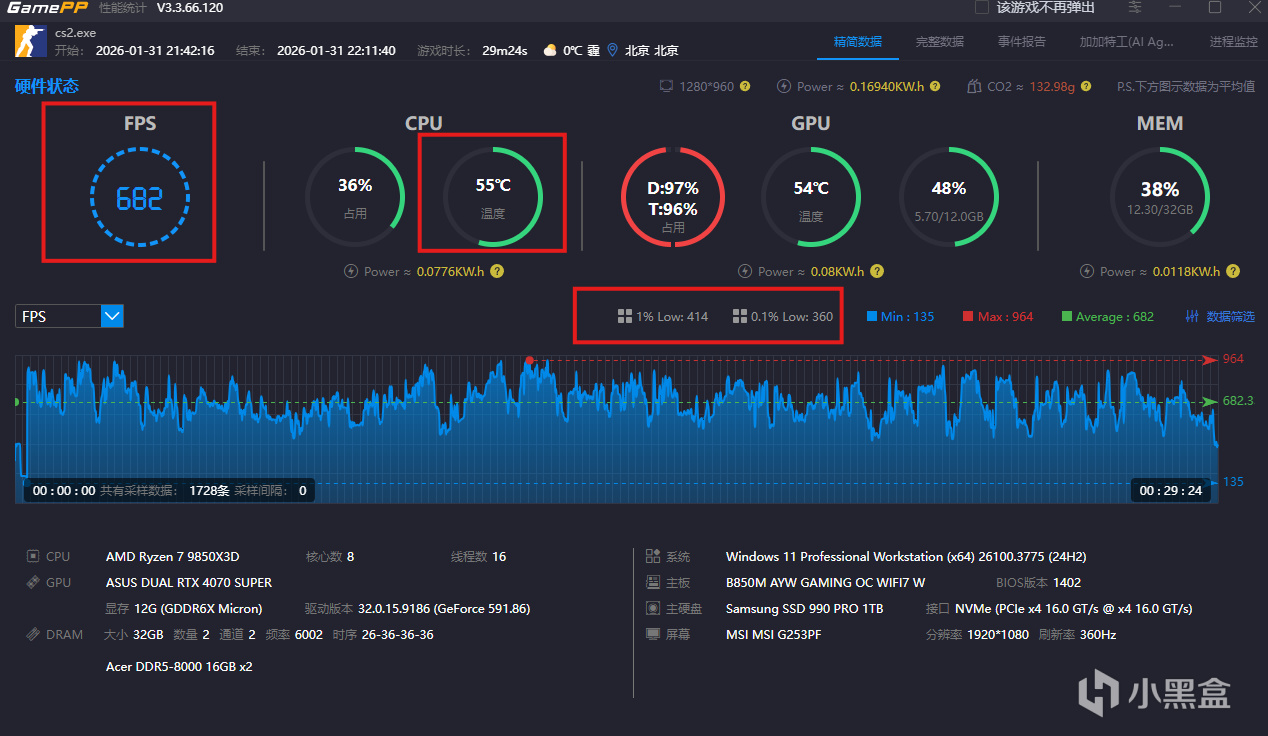
Task: Toggle the Min 135 series legend
Action: pos(900,316)
